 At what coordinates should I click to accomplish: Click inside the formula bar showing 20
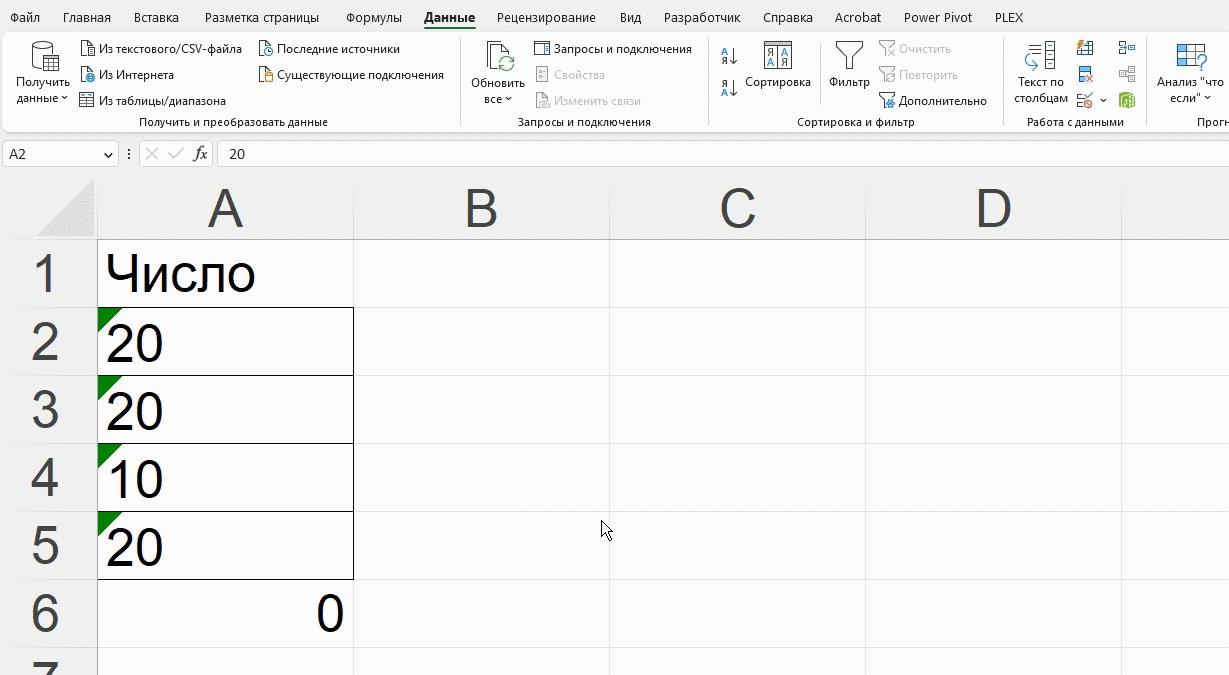(723, 154)
